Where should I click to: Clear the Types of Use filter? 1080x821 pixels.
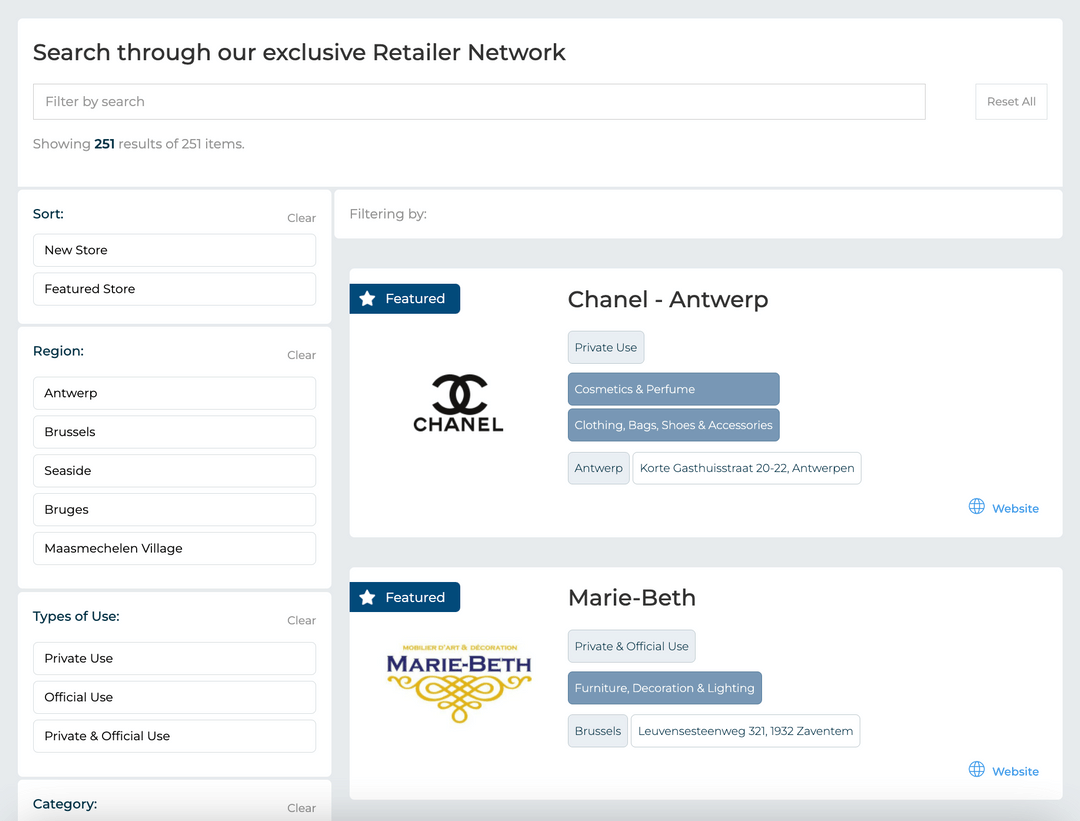[x=301, y=620]
